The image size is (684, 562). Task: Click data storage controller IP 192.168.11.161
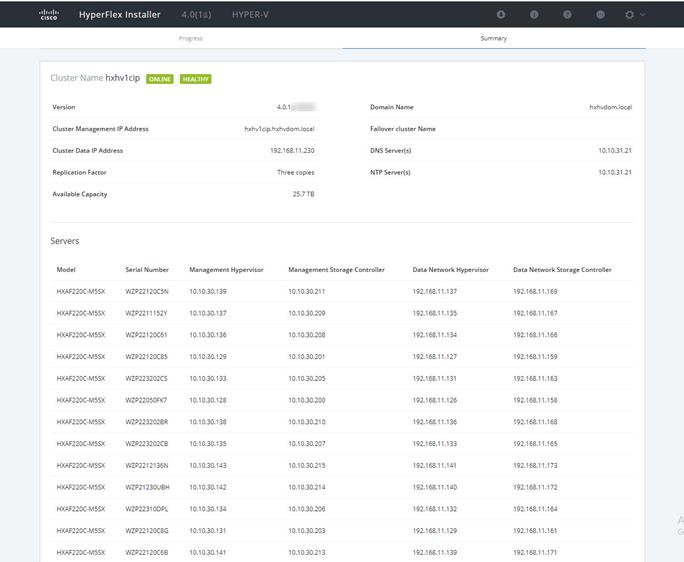click(535, 531)
